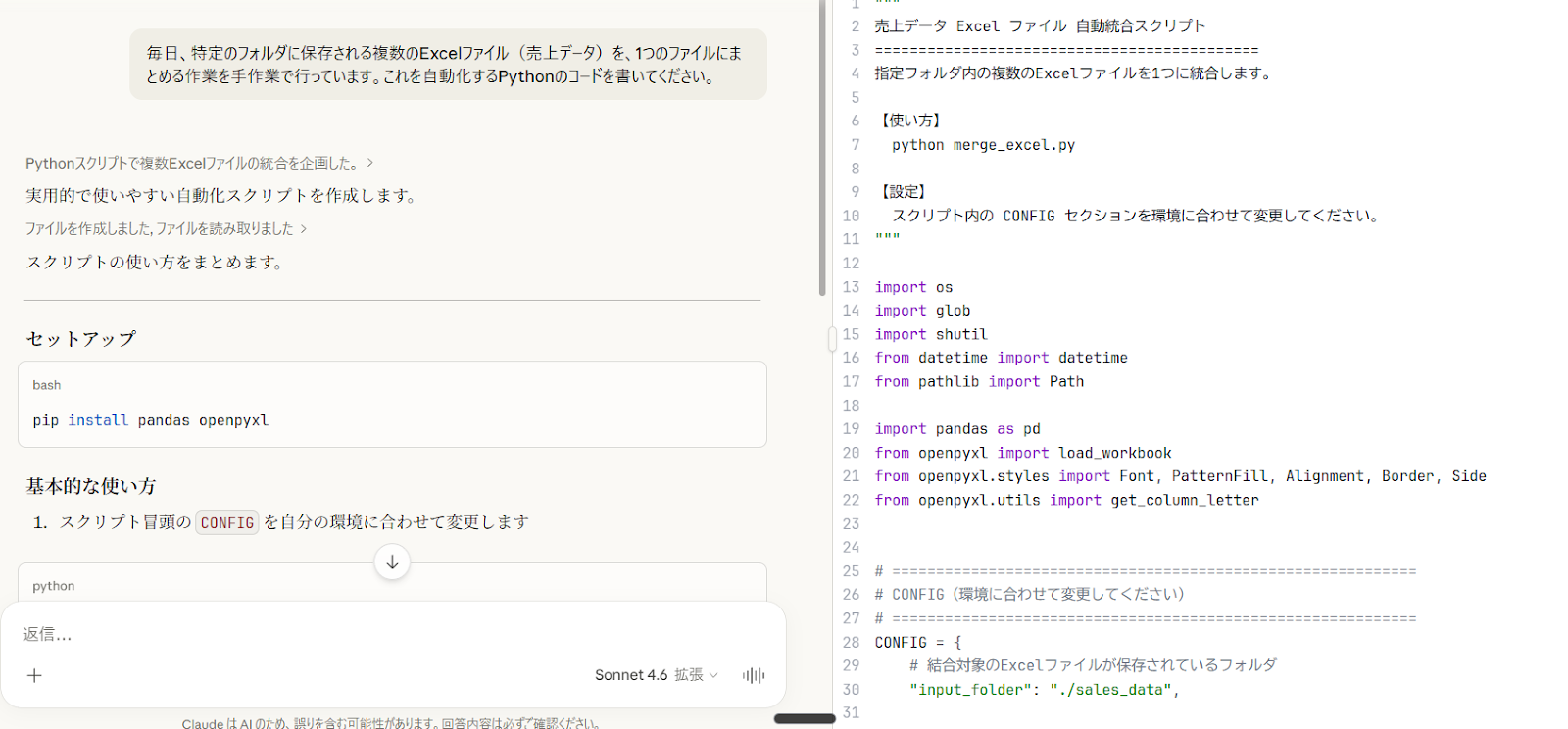1568x729 pixels.
Task: Start voice mode with the waveform icon
Action: pos(753,675)
